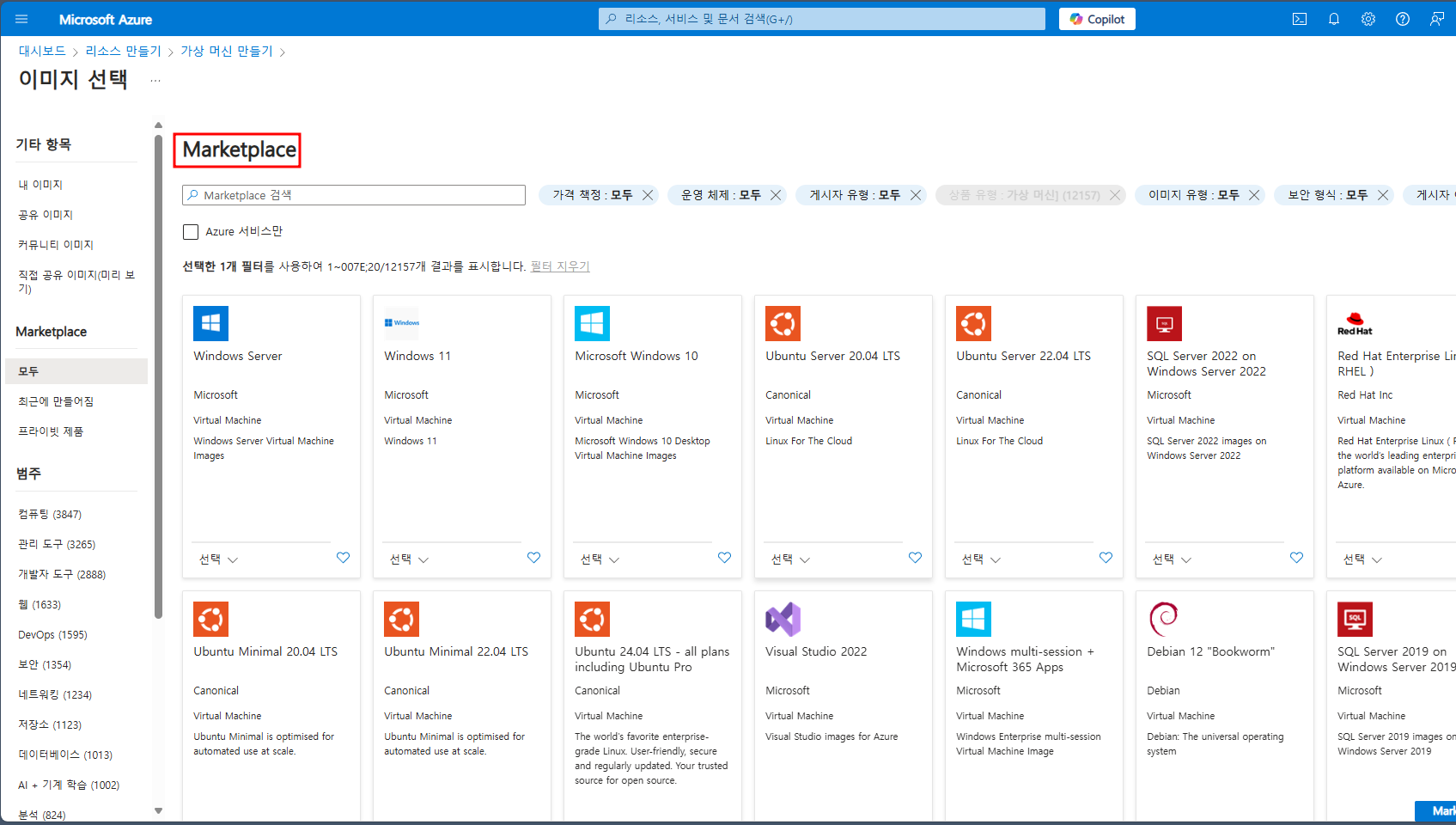Focus the Marketplace search field
Image resolution: width=1456 pixels, height=825 pixels.
[x=354, y=195]
